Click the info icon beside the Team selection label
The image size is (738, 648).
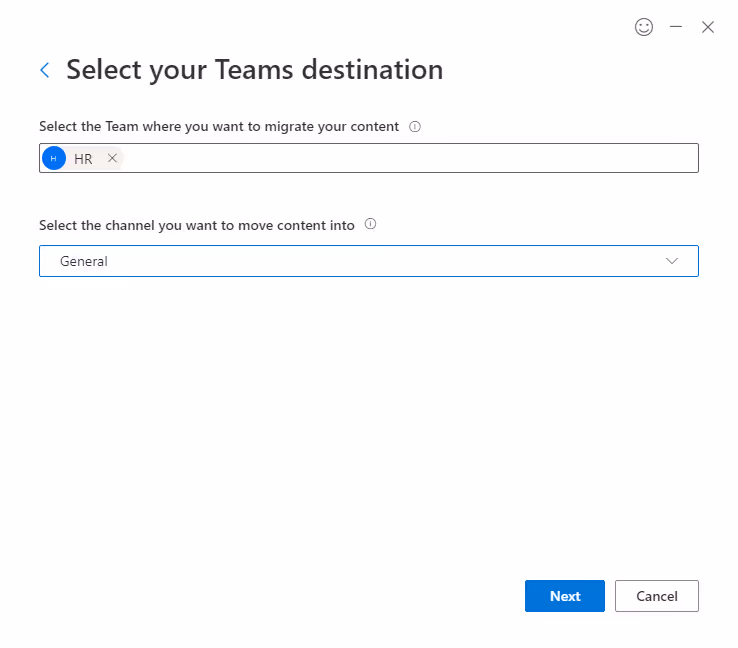pyautogui.click(x=415, y=127)
